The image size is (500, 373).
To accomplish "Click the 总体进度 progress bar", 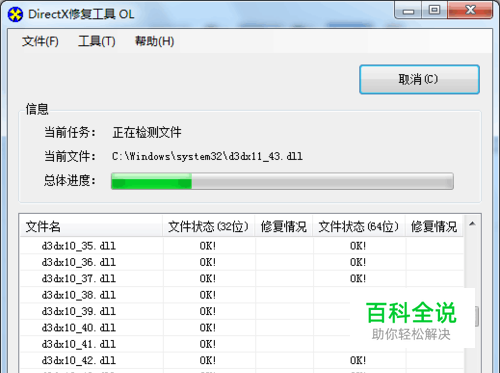I will click(282, 181).
